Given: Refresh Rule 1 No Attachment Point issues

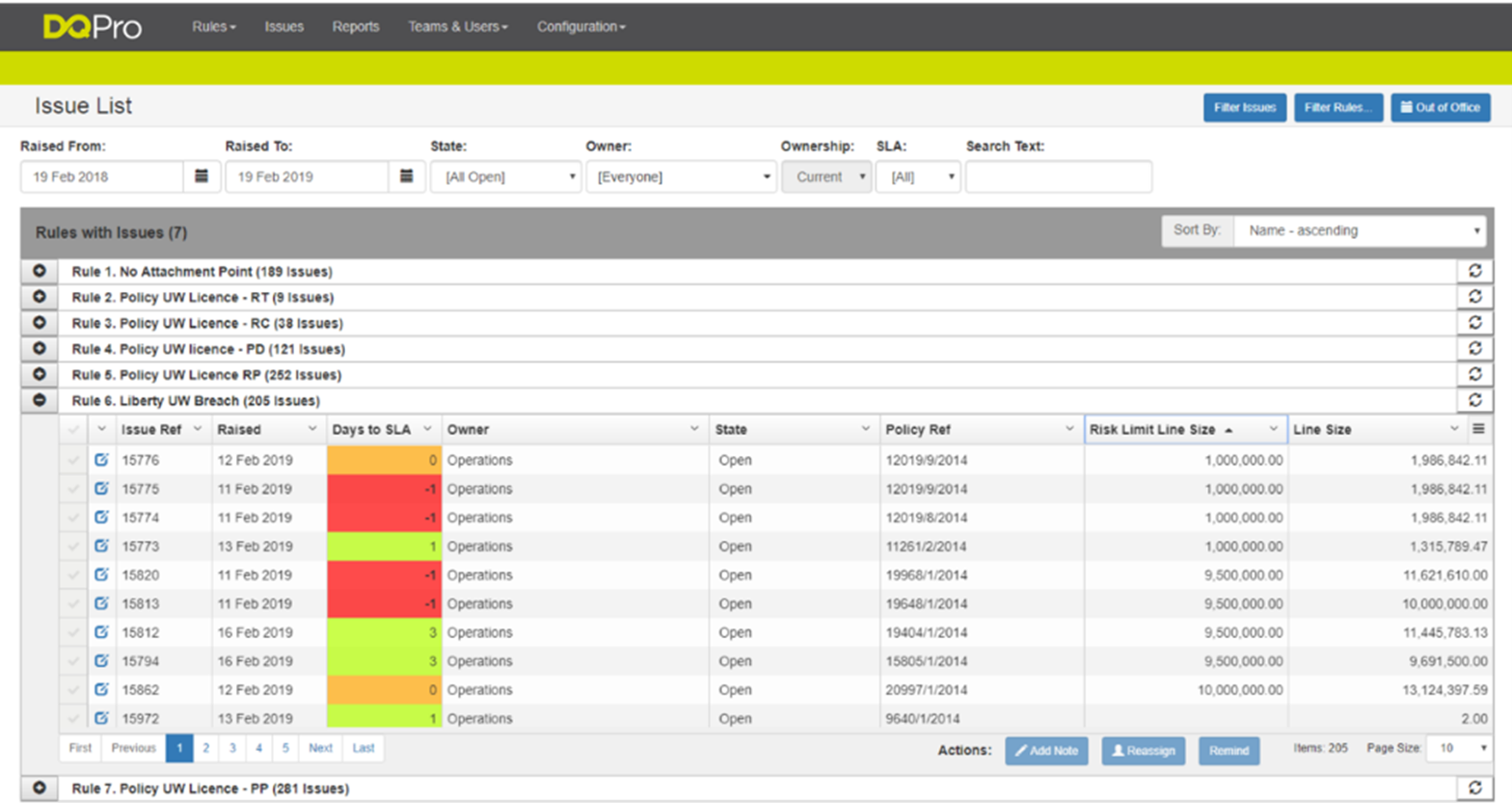Looking at the screenshot, I should [1474, 271].
